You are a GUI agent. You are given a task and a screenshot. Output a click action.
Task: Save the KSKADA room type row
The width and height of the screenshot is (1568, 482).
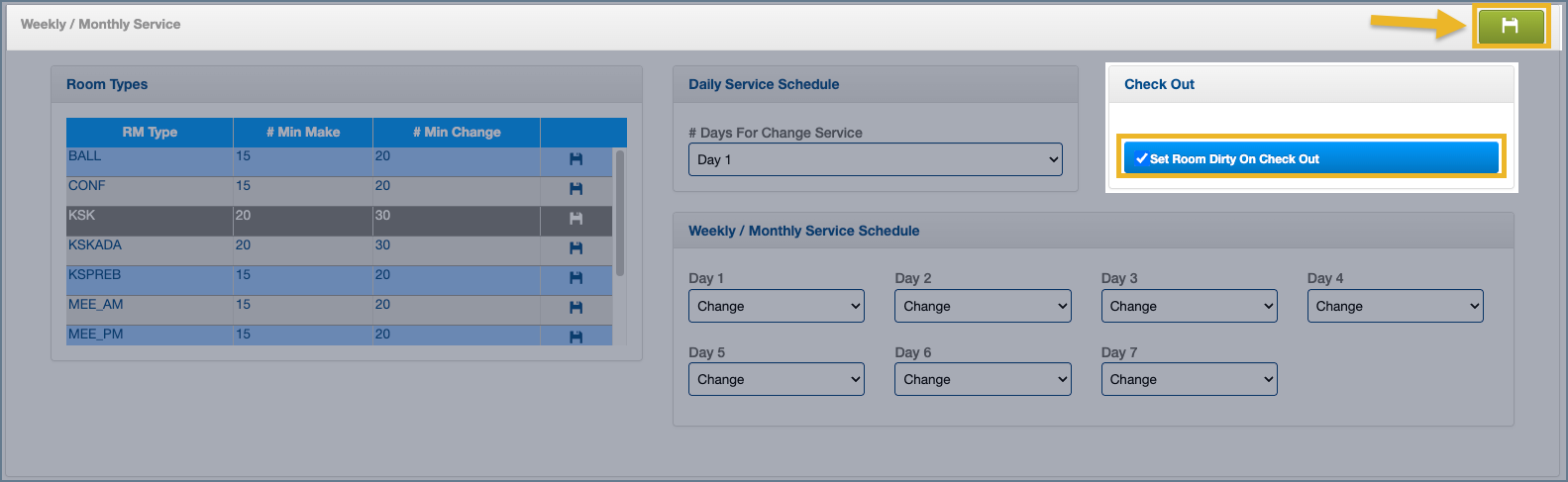[575, 248]
